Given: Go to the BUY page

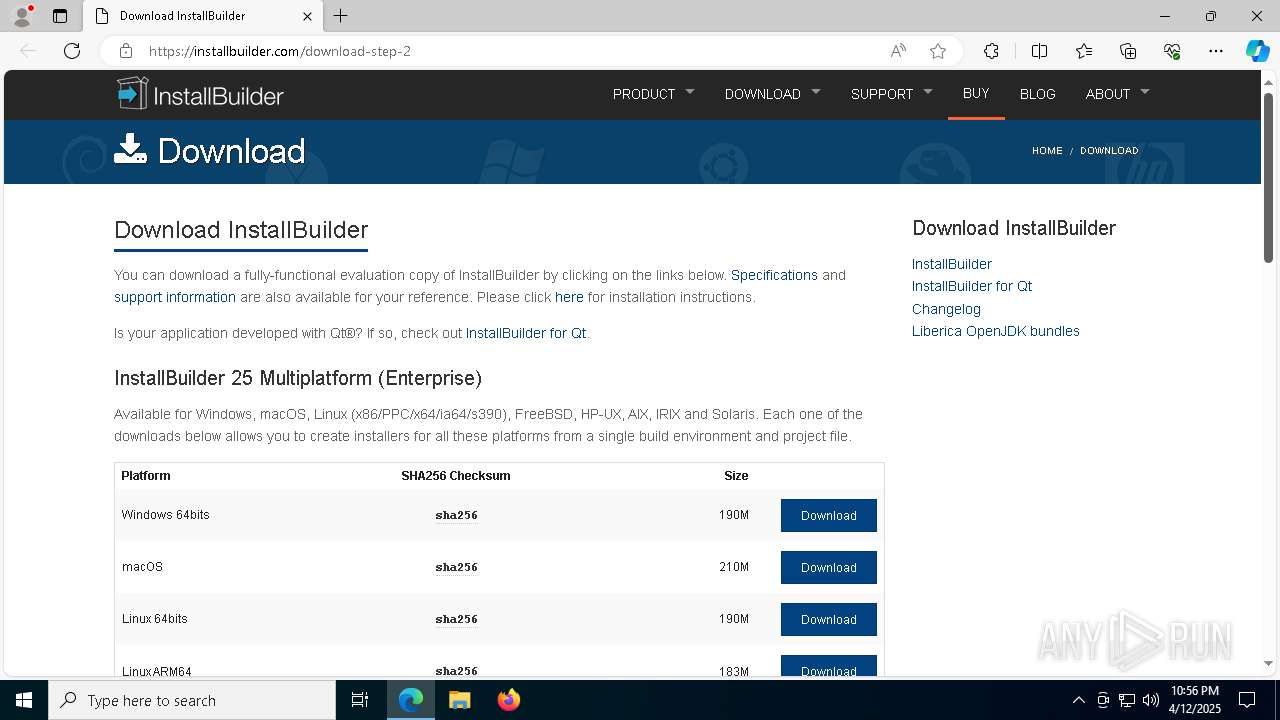Looking at the screenshot, I should tap(976, 93).
